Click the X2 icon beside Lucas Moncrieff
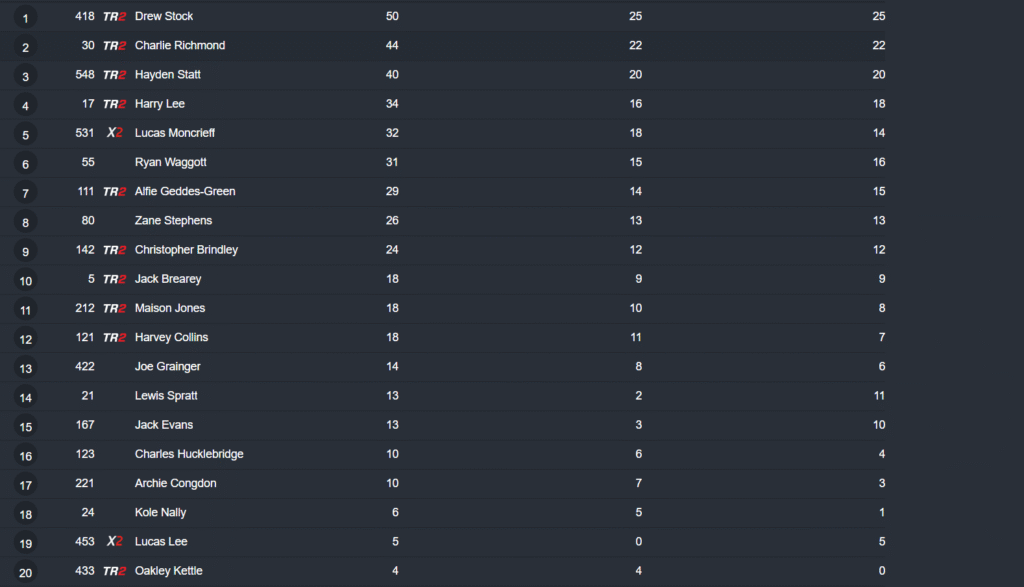This screenshot has height=587, width=1024. (114, 133)
